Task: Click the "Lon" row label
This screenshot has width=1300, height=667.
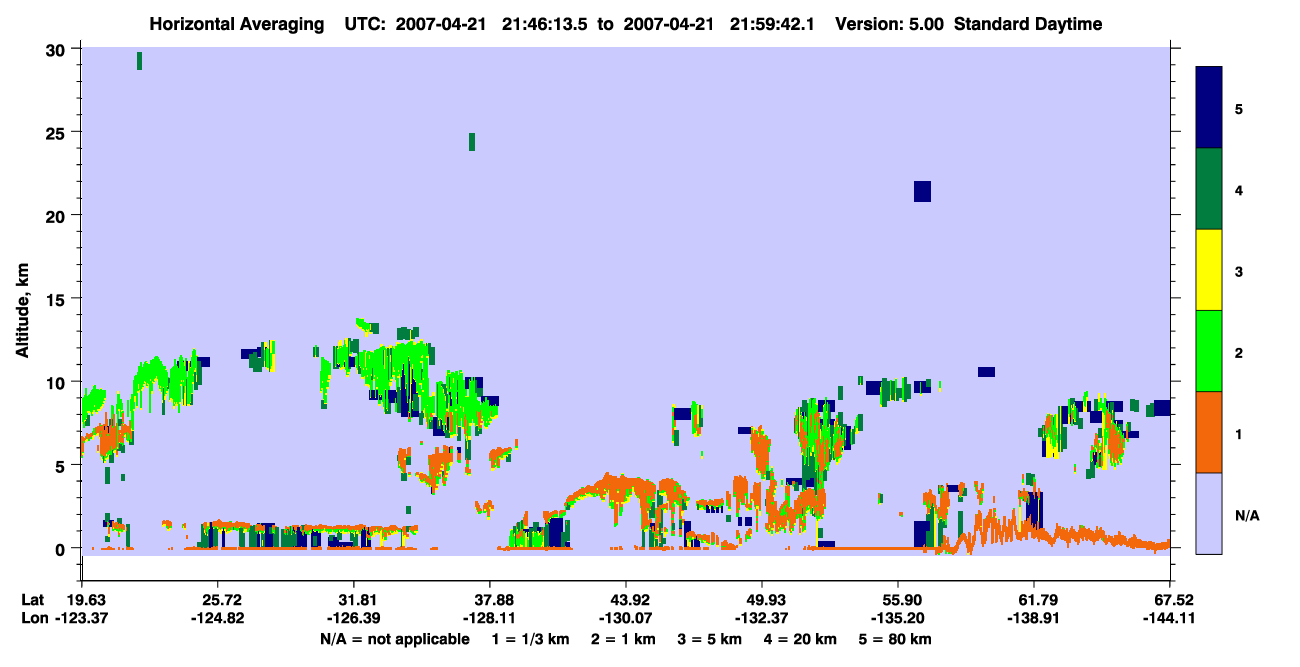Action: [33, 618]
